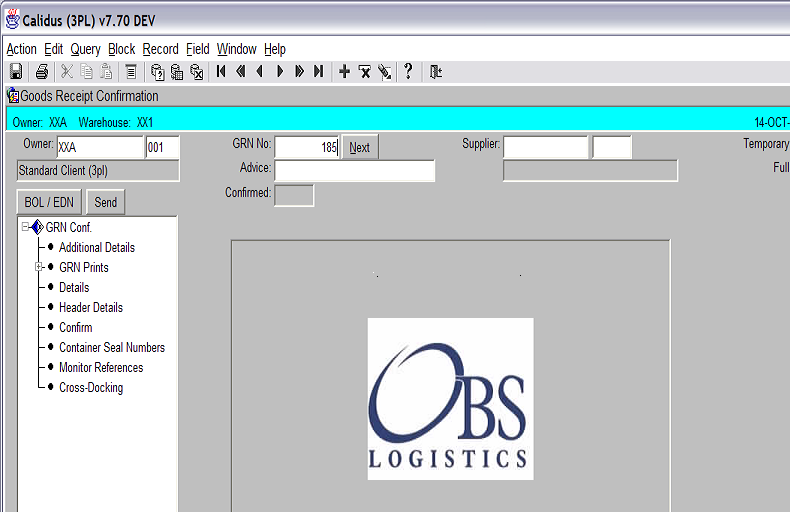790x512 pixels.
Task: Go to the first record icon
Action: click(221, 72)
